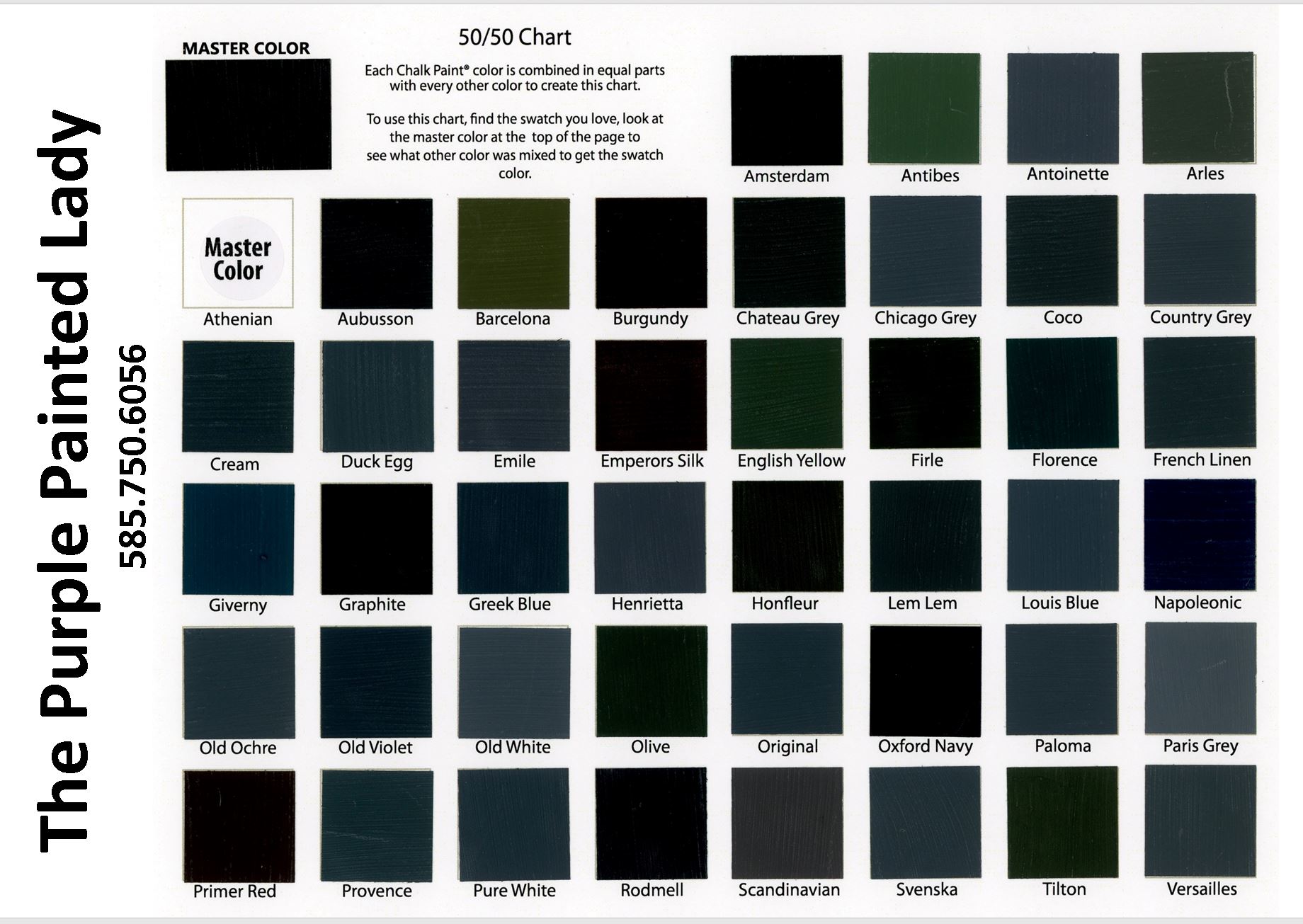The width and height of the screenshot is (1303, 924).
Task: Click the phone number 585.750.6056
Action: [x=133, y=456]
